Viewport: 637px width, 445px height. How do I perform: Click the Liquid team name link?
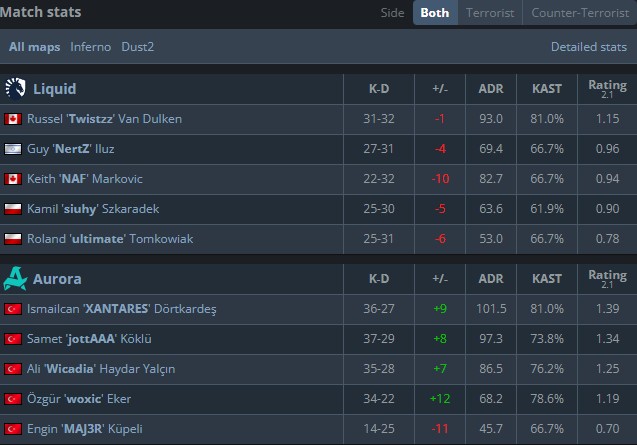coord(54,89)
